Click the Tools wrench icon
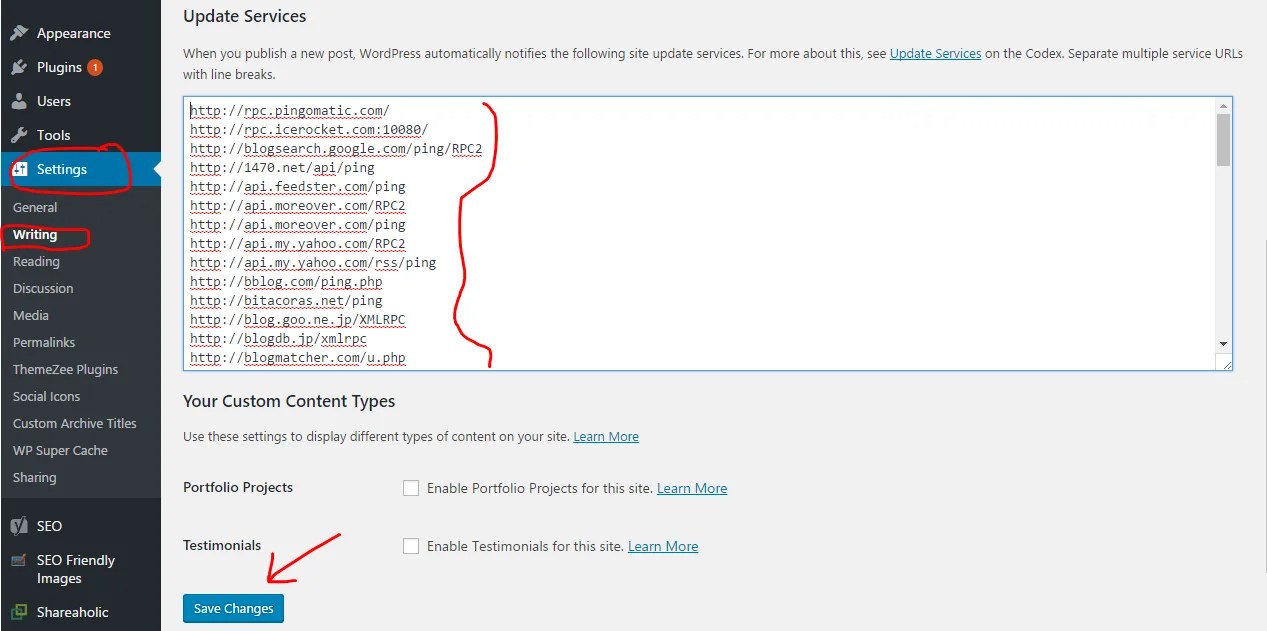This screenshot has width=1267, height=631. [x=19, y=135]
